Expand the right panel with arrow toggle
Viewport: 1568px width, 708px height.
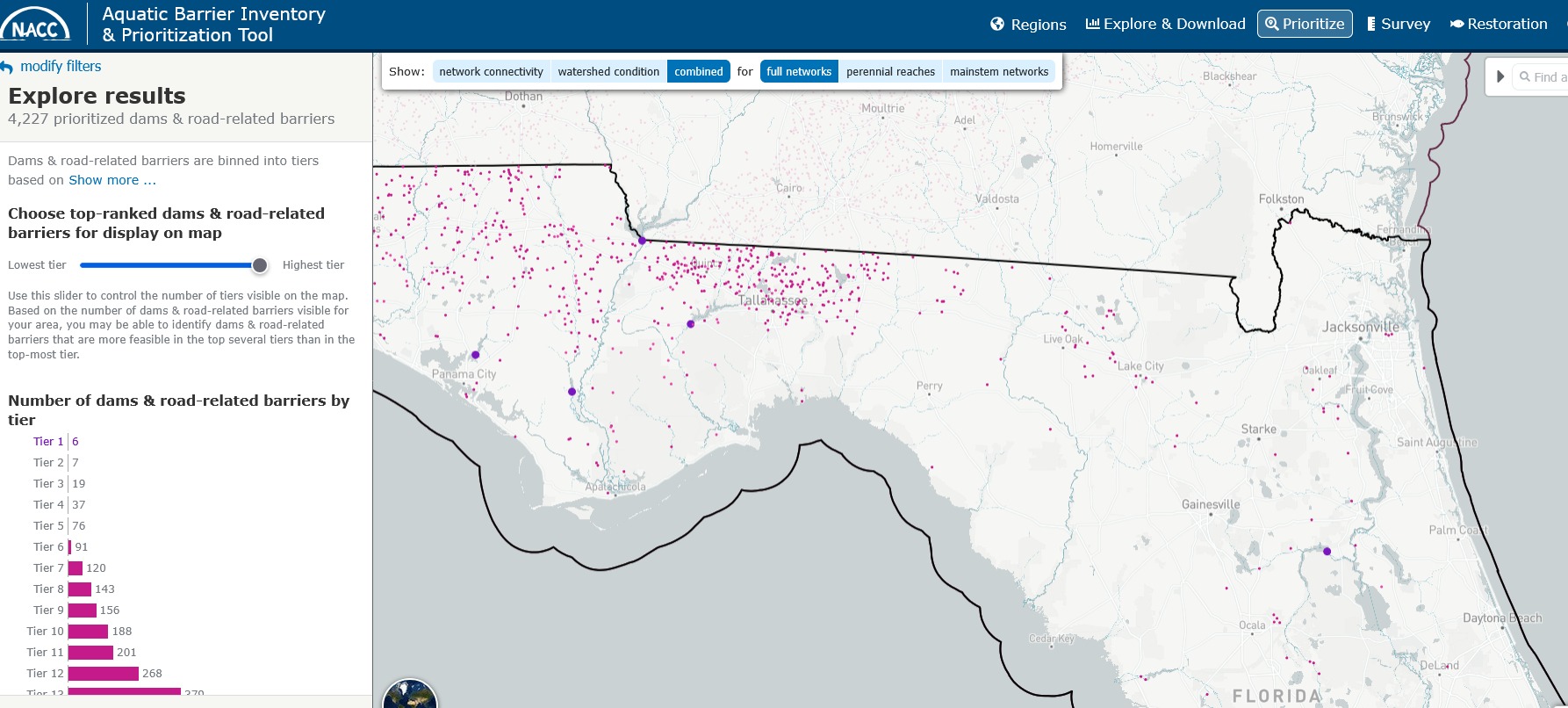[1500, 76]
